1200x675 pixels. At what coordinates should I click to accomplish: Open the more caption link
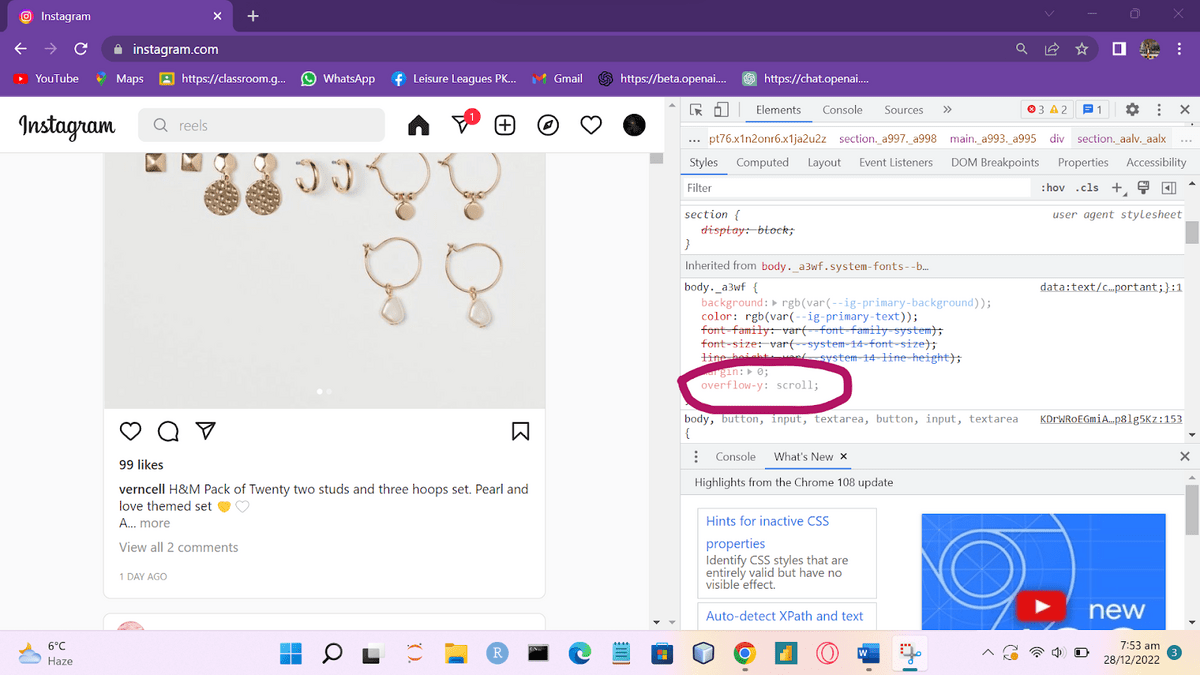point(154,523)
